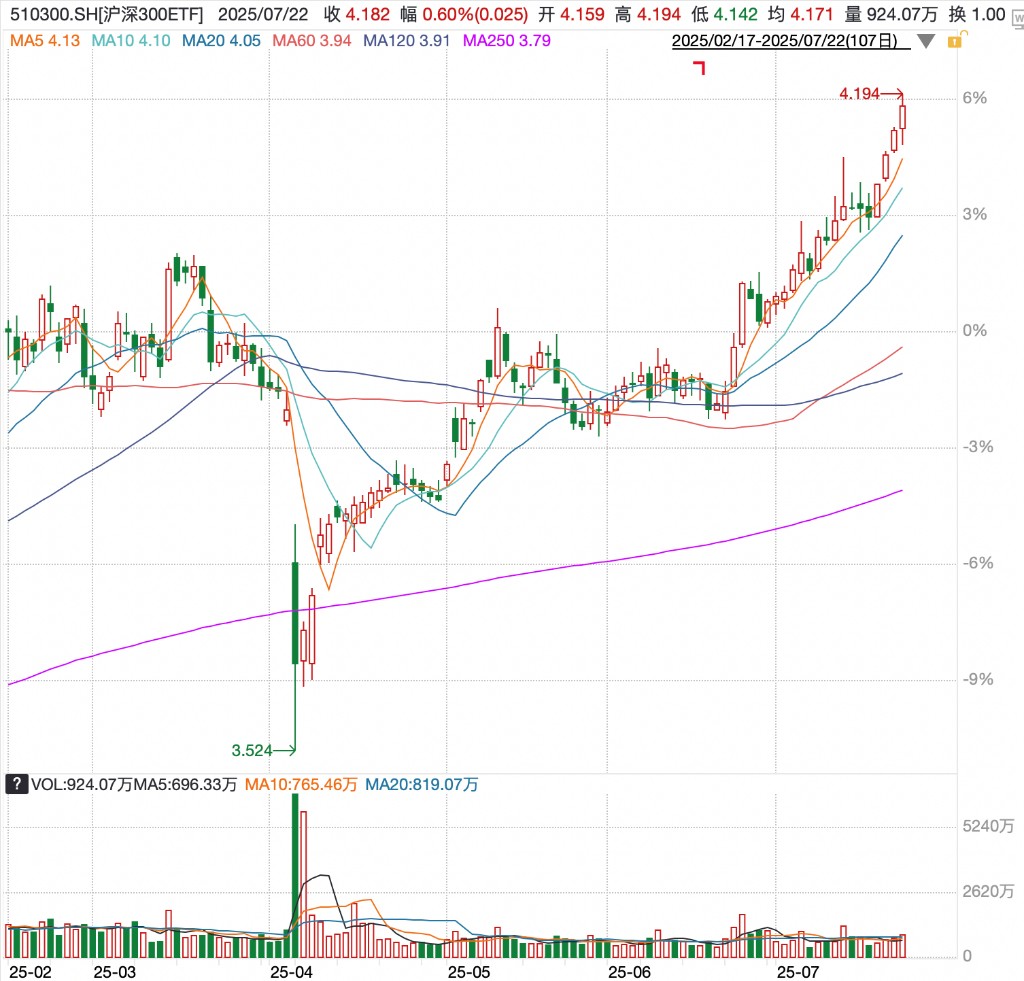Image resolution: width=1024 pixels, height=981 pixels.
Task: Click the 2025/02/17-2025/07/22 date range link
Action: coord(790,41)
